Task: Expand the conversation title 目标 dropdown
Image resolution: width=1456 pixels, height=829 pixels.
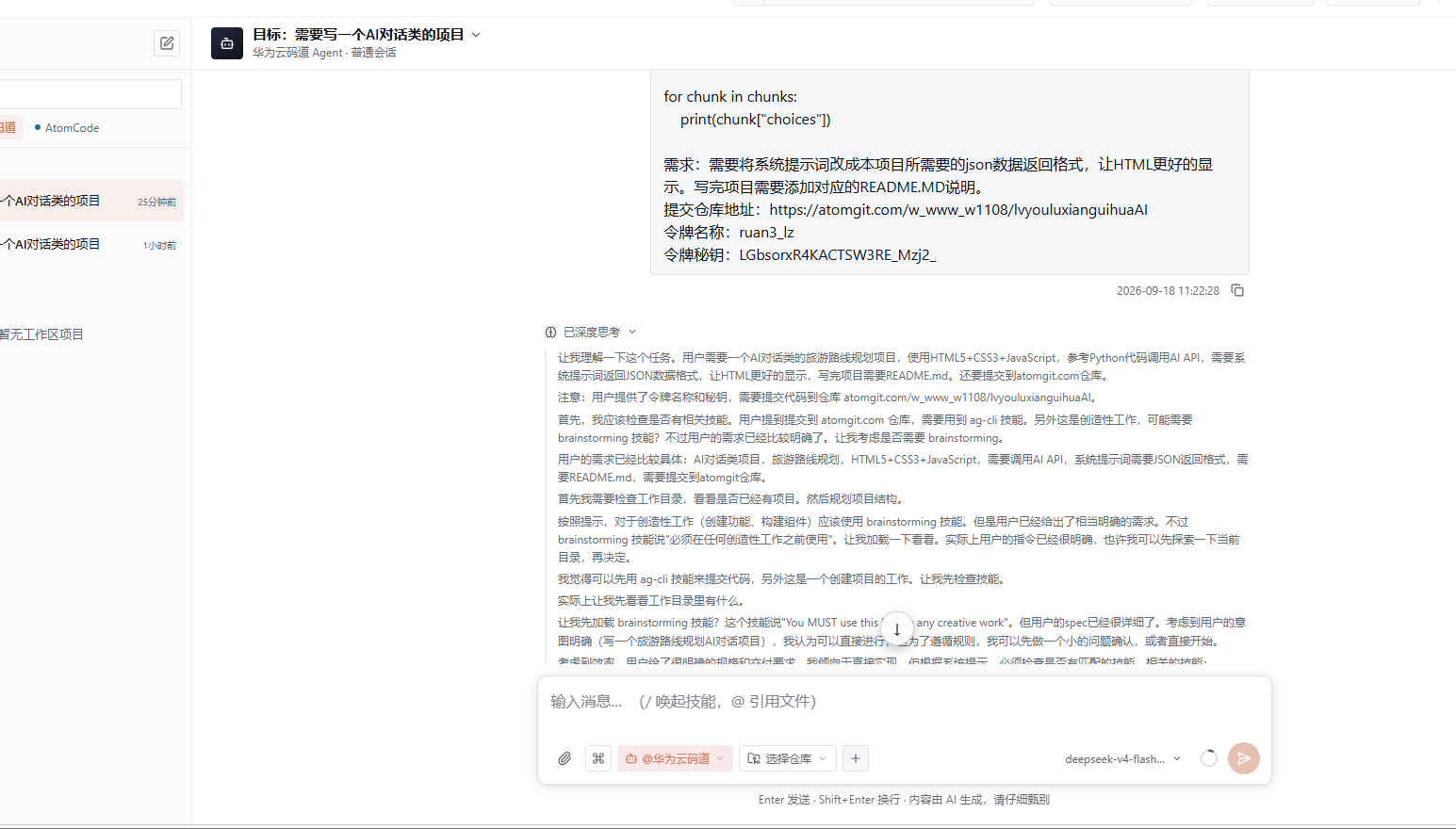Action: tap(476, 35)
